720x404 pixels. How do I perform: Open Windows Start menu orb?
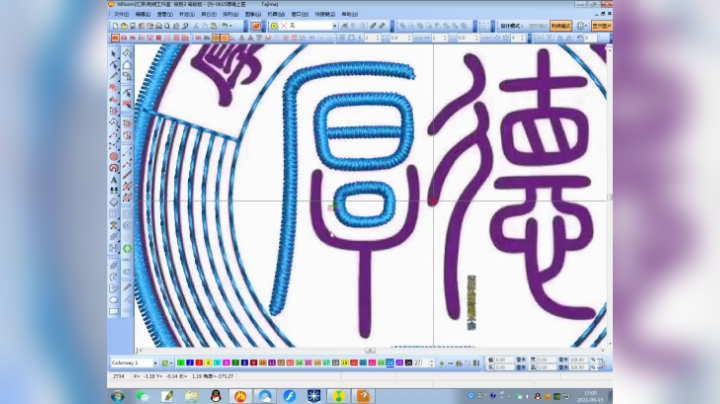tap(118, 396)
